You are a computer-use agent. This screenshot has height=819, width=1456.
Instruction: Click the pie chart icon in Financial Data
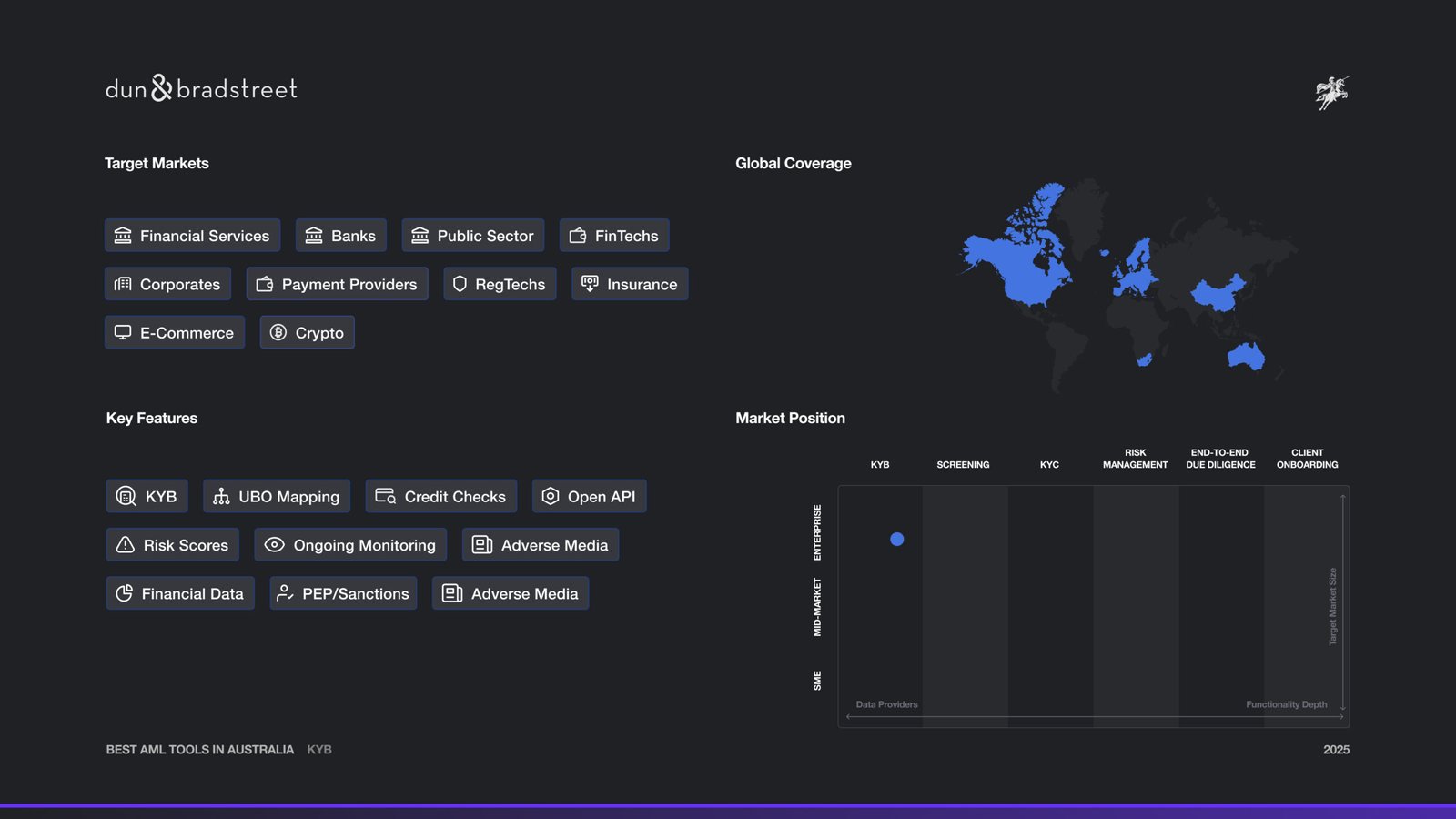(125, 593)
